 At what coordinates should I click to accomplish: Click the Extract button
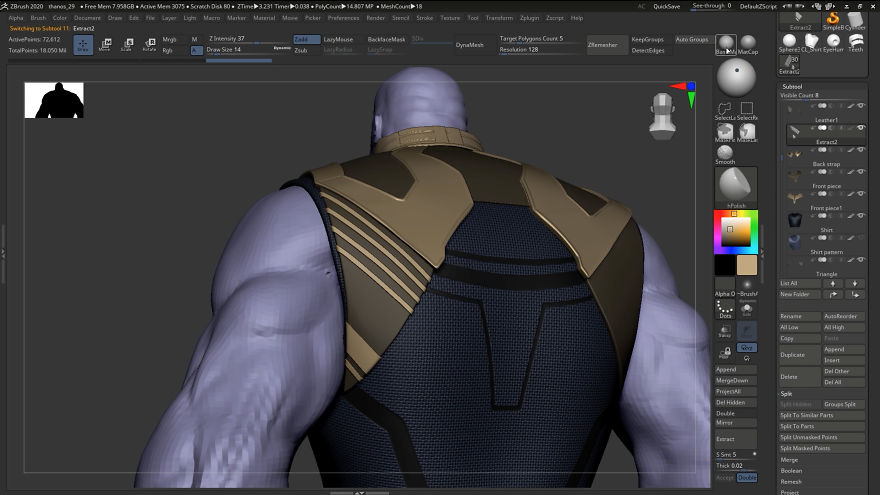[x=735, y=439]
